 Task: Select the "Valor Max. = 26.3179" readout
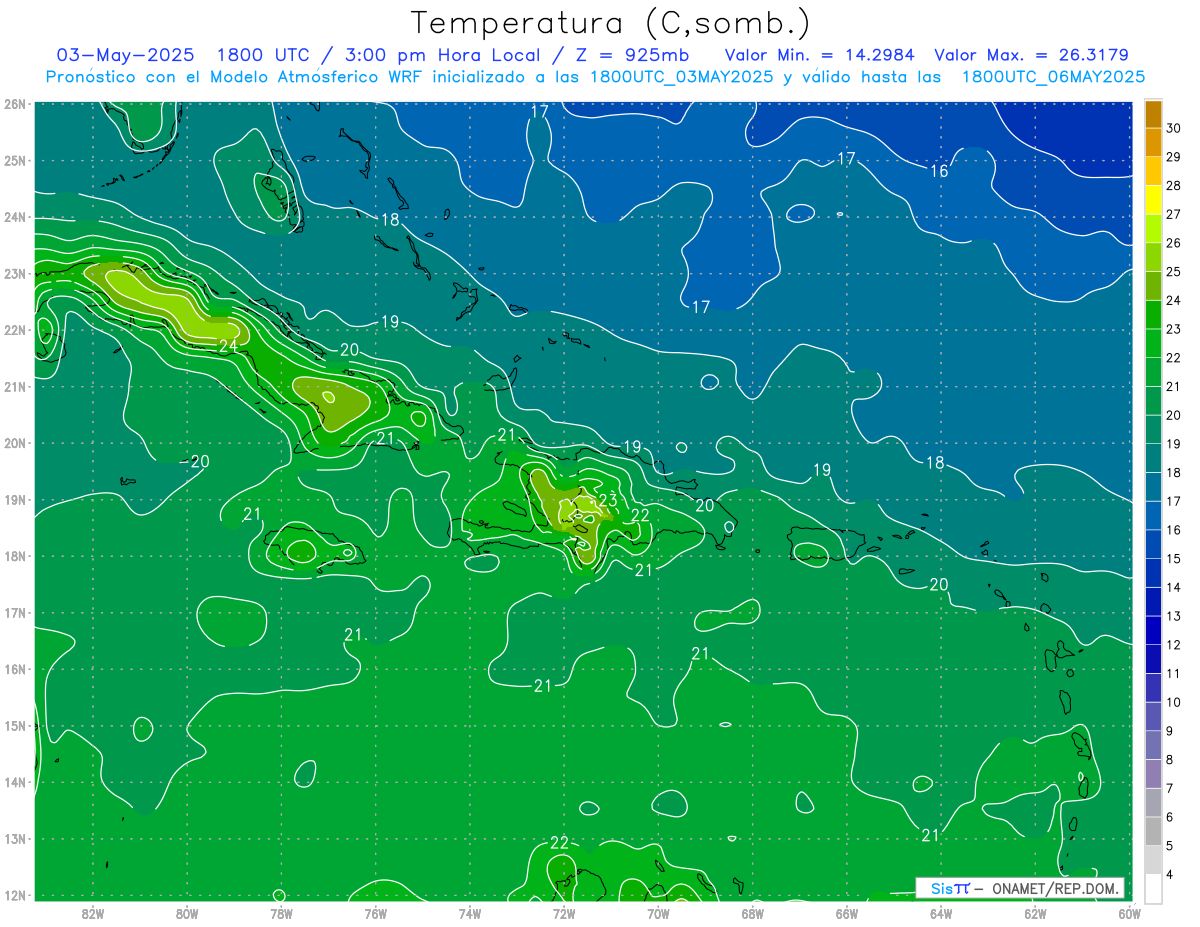click(x=1032, y=55)
